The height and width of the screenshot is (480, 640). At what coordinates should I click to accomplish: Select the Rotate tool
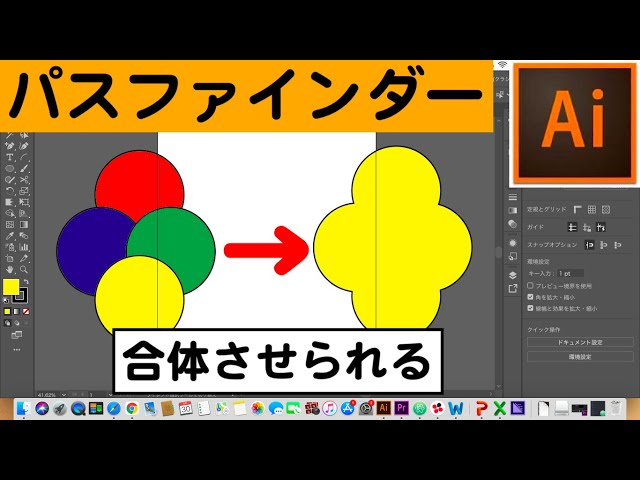point(10,191)
